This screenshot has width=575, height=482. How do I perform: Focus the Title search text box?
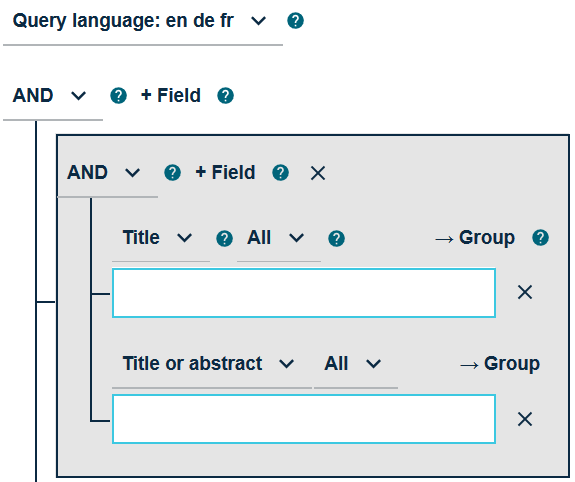point(304,293)
